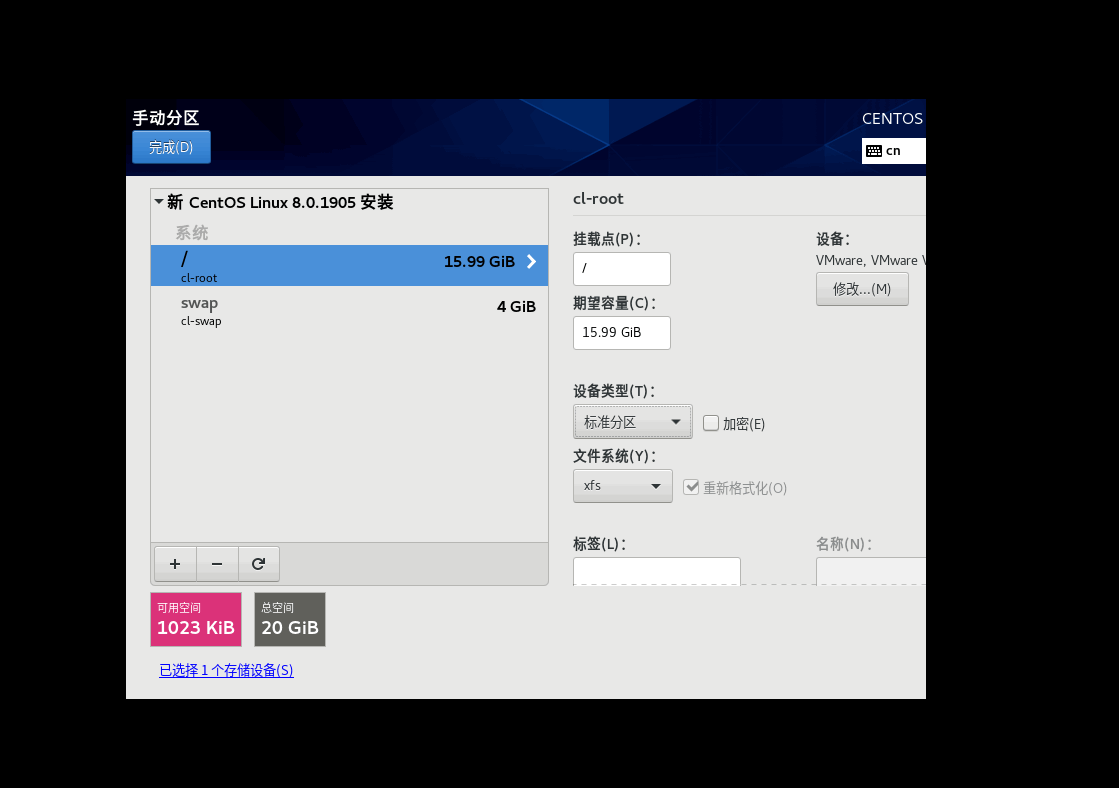Open the 文件系统 xfs dropdown
Viewport: 1119px width, 788px height.
pos(622,485)
